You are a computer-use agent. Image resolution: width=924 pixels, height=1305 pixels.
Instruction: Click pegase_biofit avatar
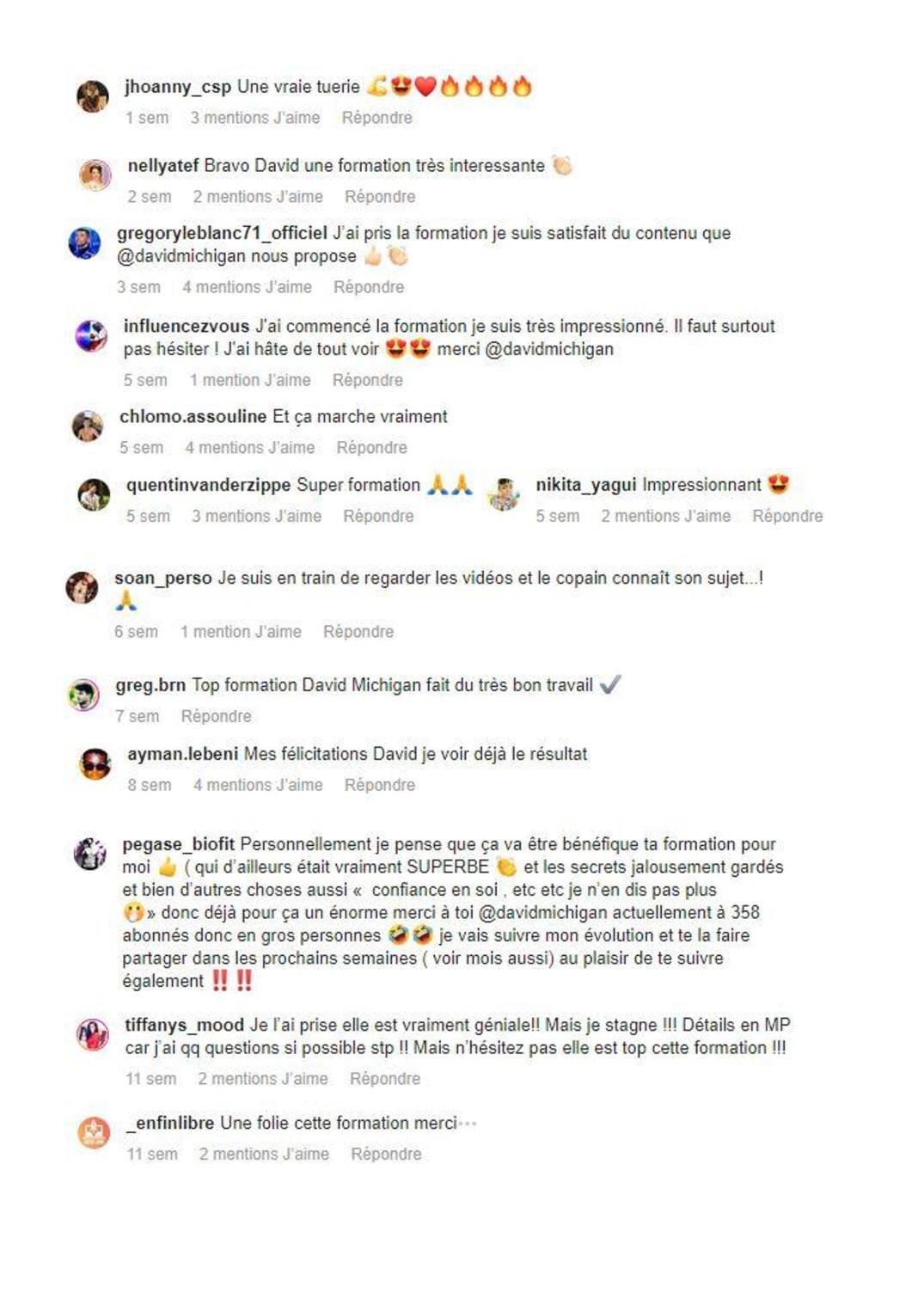tap(89, 854)
